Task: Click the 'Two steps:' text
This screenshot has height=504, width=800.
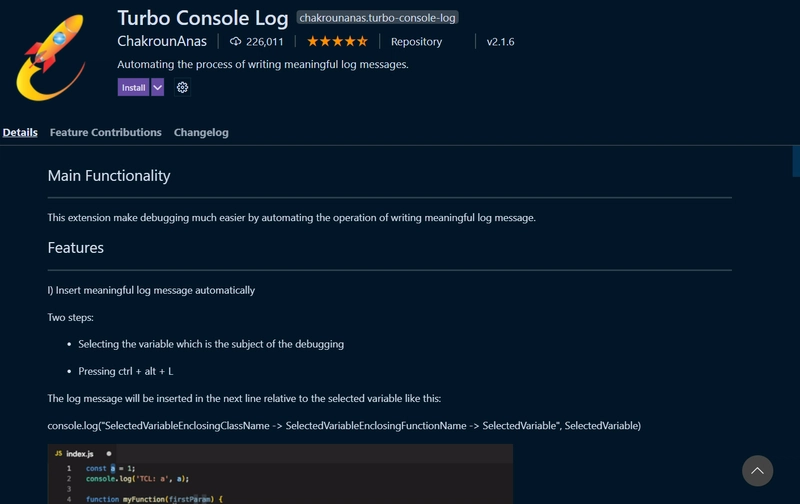Action: [70, 317]
